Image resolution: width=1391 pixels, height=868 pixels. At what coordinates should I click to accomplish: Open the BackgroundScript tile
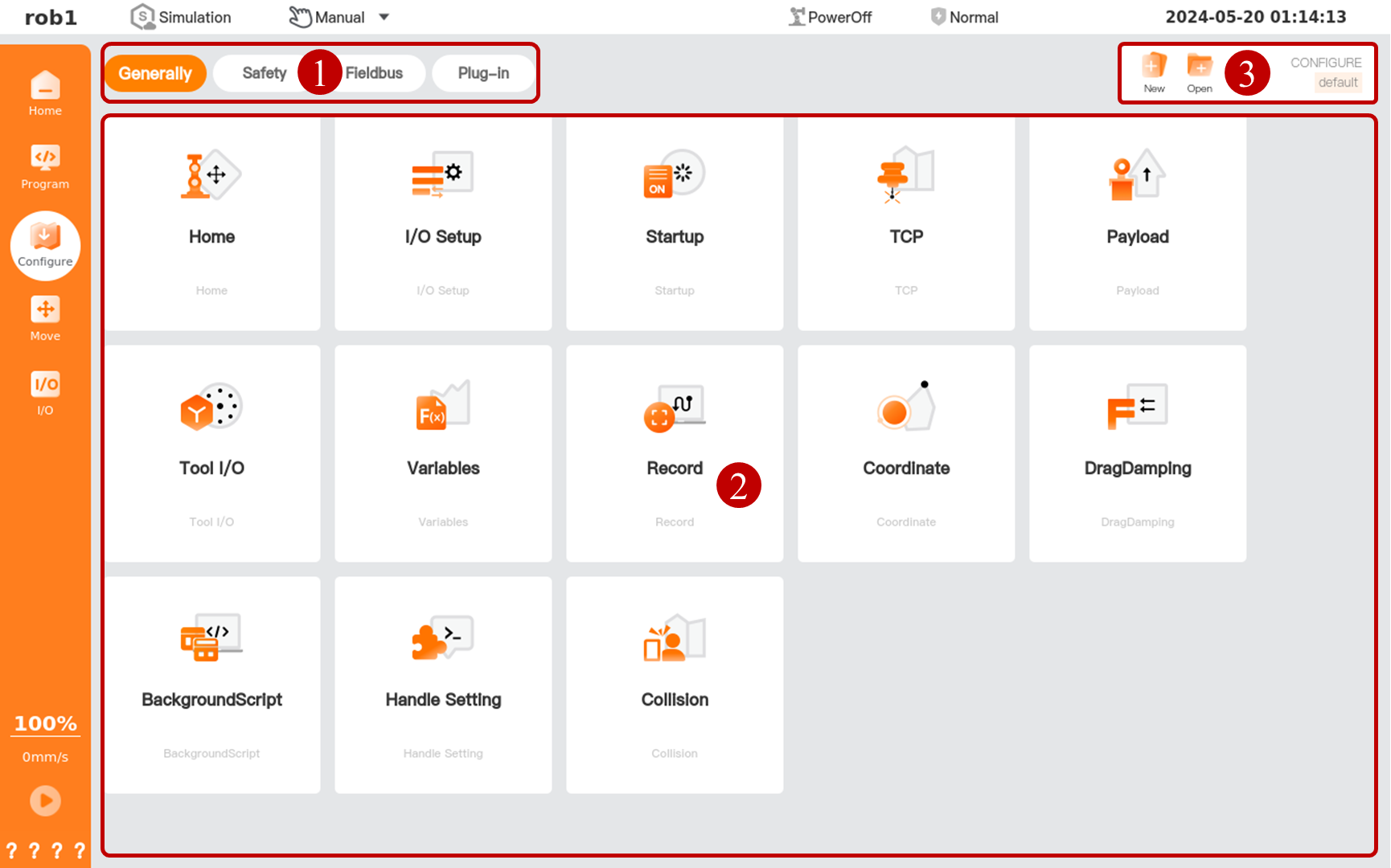coord(211,686)
